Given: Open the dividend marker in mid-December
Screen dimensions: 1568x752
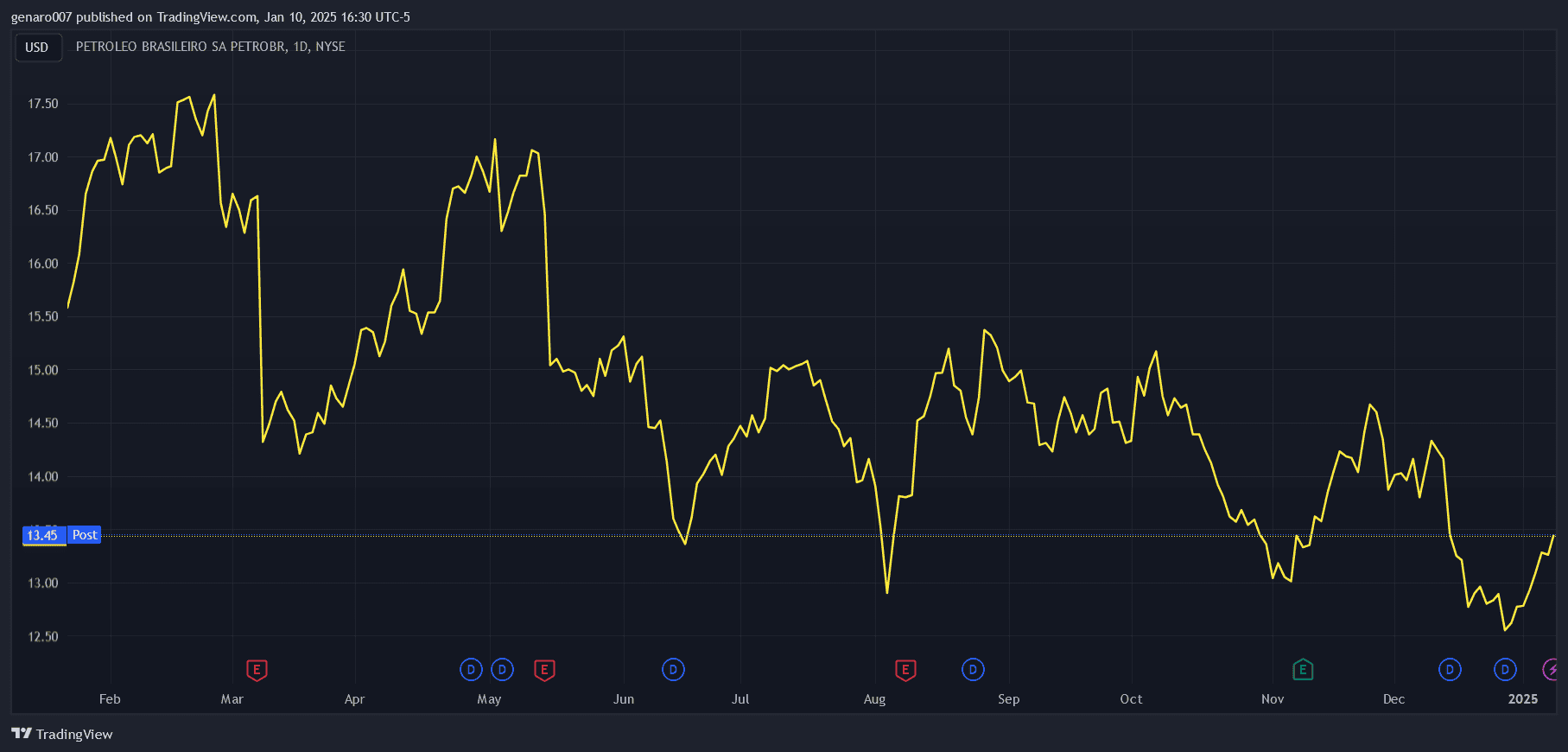Looking at the screenshot, I should [x=1450, y=670].
